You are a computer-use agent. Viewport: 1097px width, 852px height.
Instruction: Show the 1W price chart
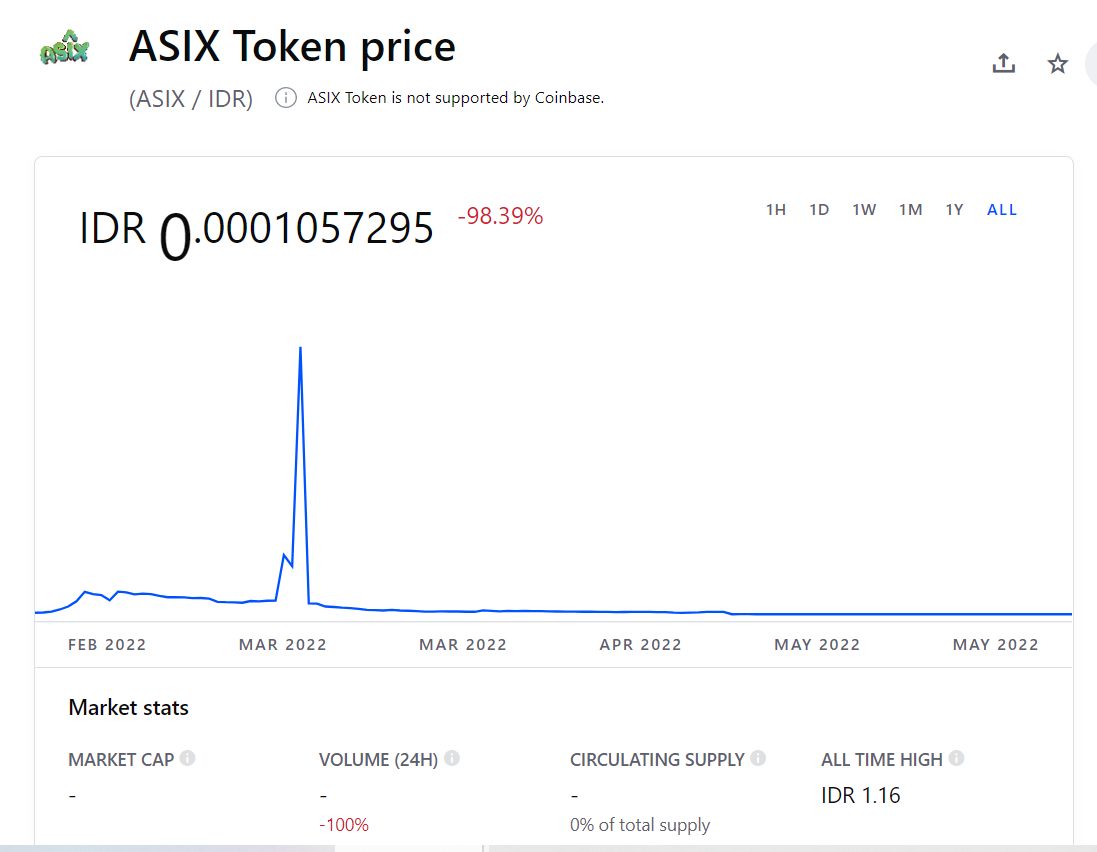pyautogui.click(x=864, y=210)
